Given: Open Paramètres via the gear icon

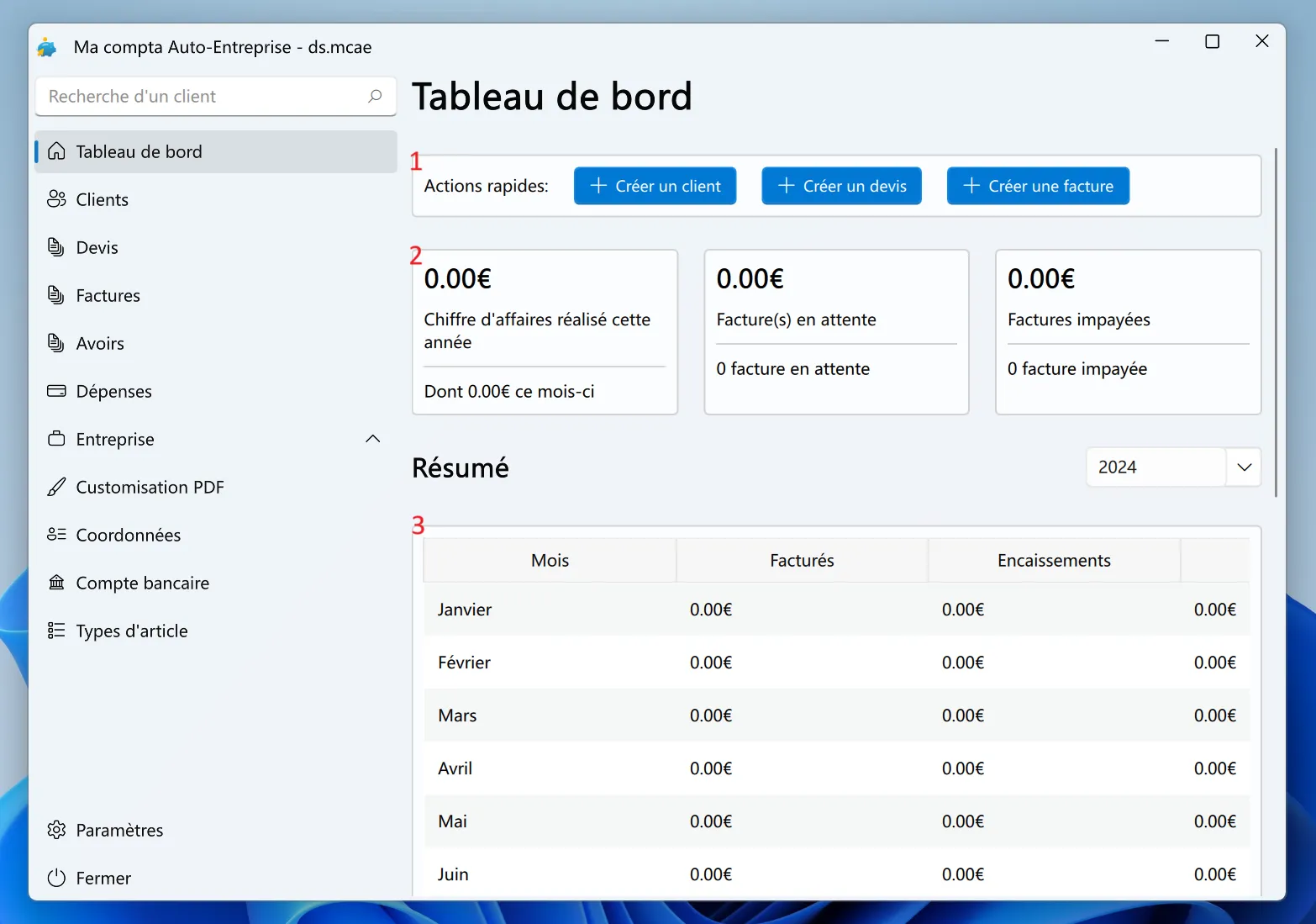Looking at the screenshot, I should point(56,830).
